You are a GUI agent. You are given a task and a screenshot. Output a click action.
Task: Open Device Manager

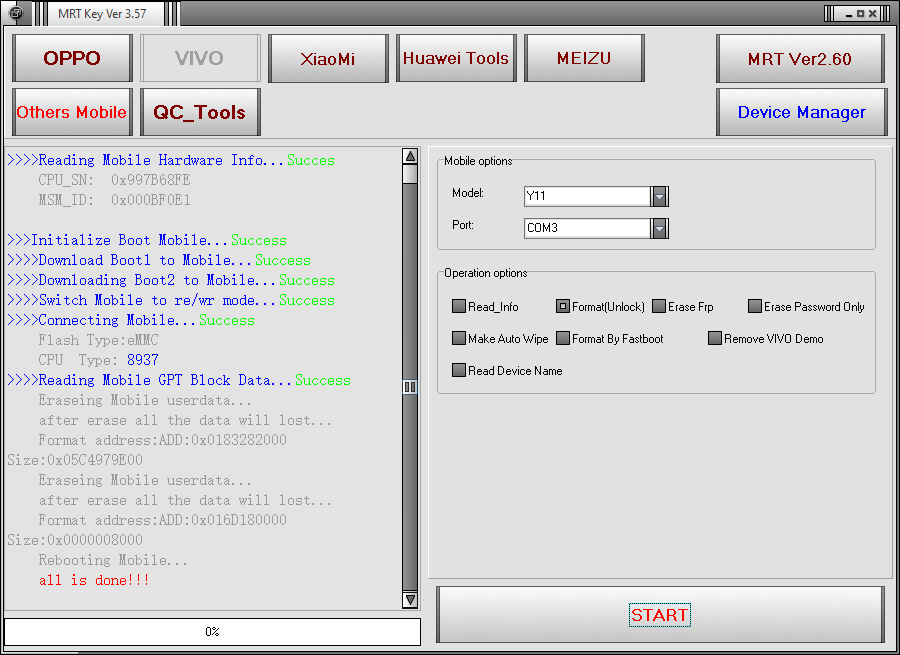802,112
